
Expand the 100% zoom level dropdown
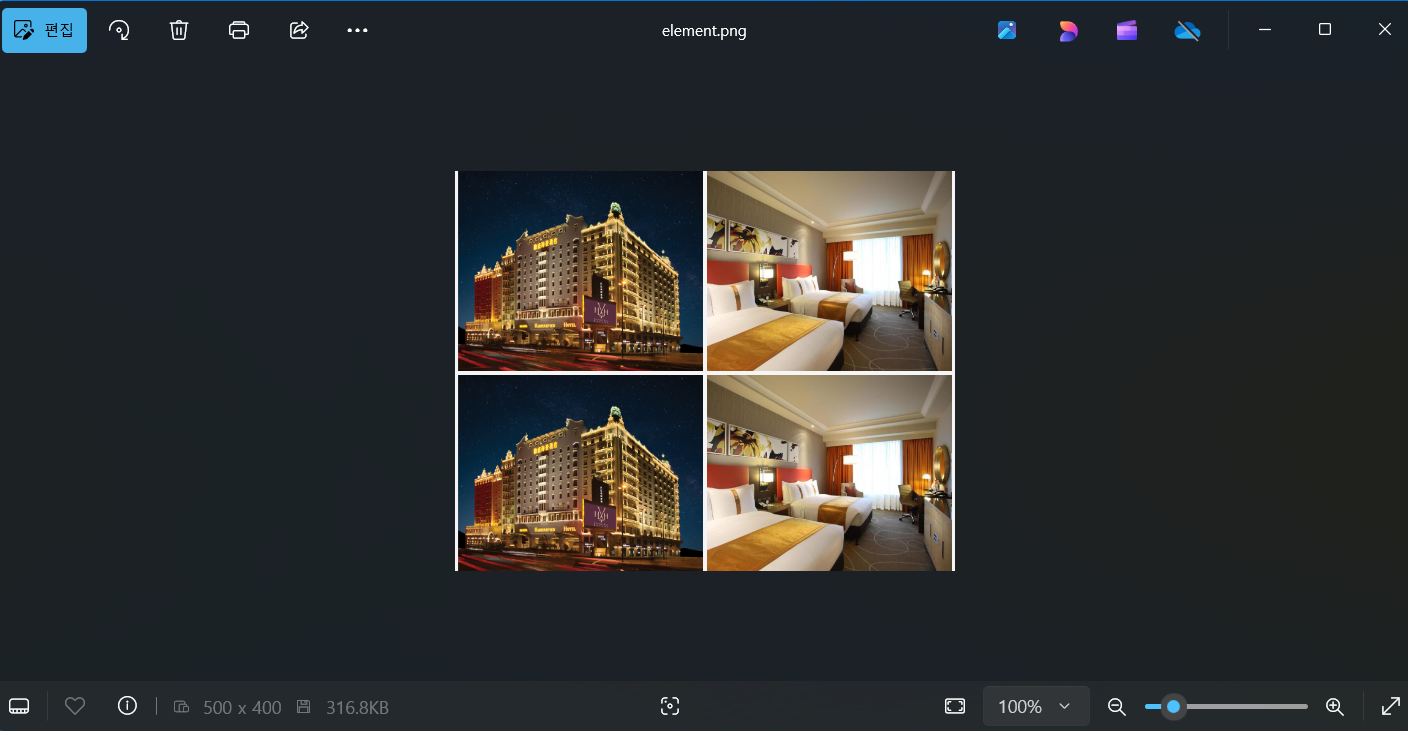(x=1035, y=707)
